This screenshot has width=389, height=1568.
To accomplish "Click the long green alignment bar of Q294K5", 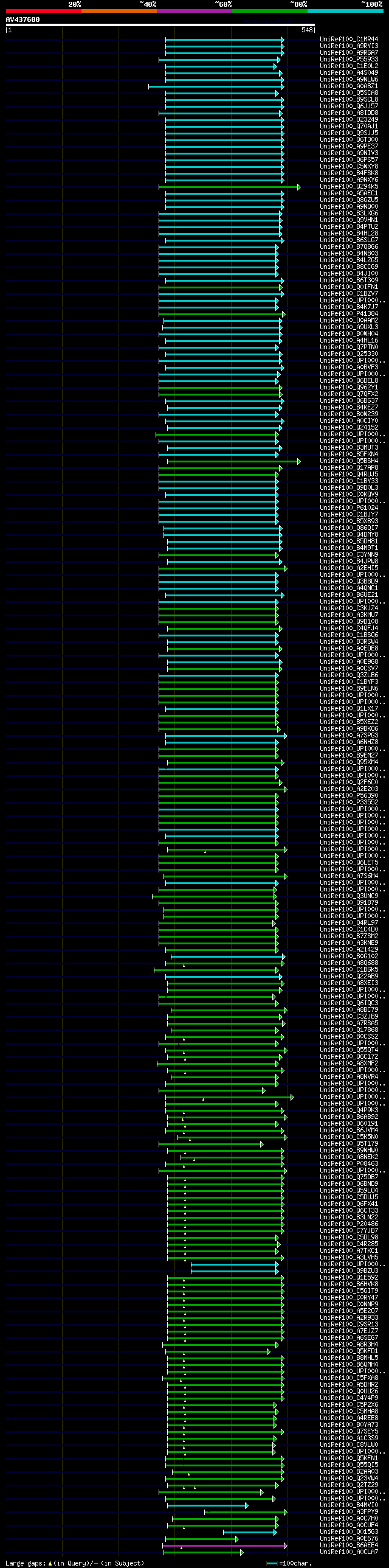I will 229,187.
